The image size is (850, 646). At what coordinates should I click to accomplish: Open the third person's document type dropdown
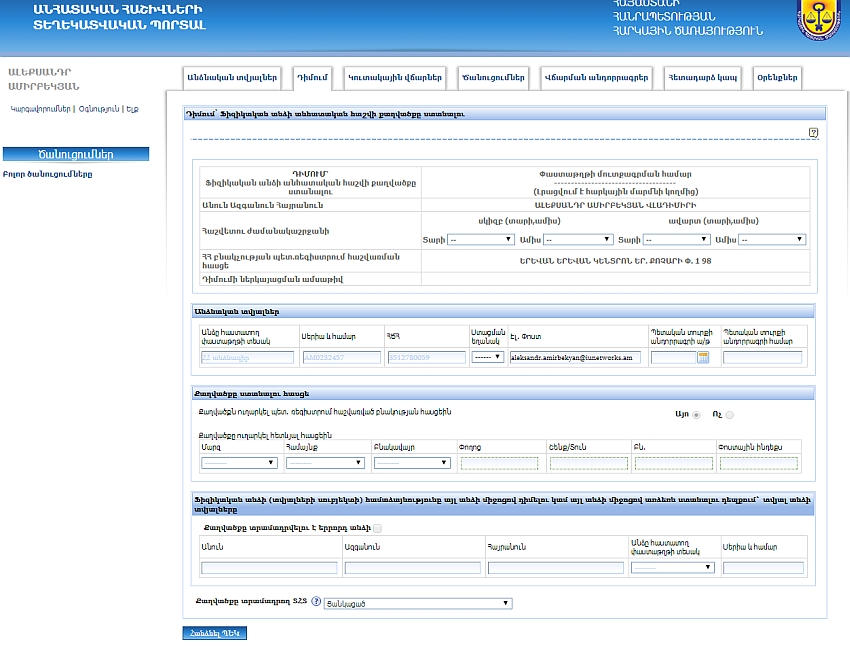(673, 567)
